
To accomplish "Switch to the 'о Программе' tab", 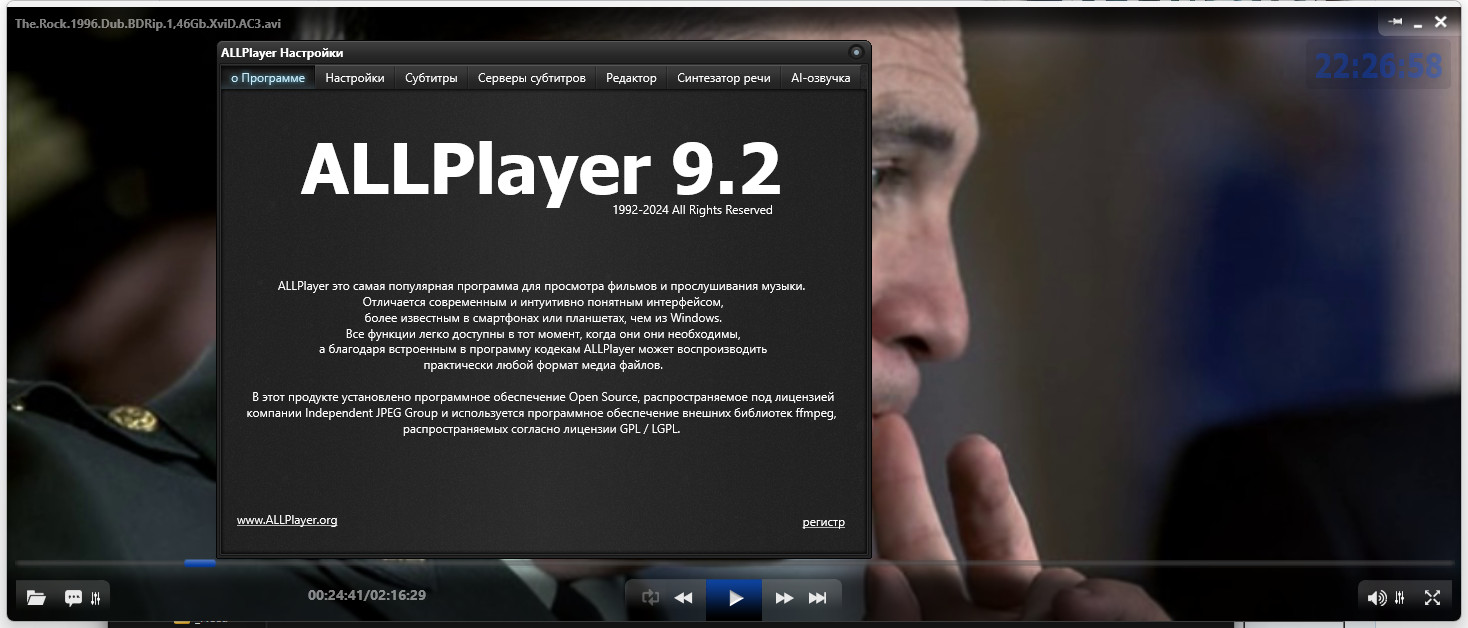I will [267, 77].
